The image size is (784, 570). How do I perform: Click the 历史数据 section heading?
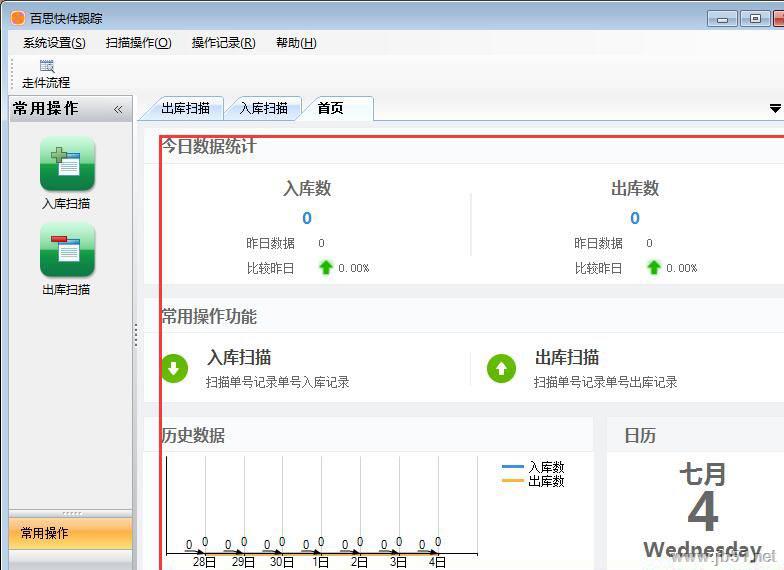point(193,436)
